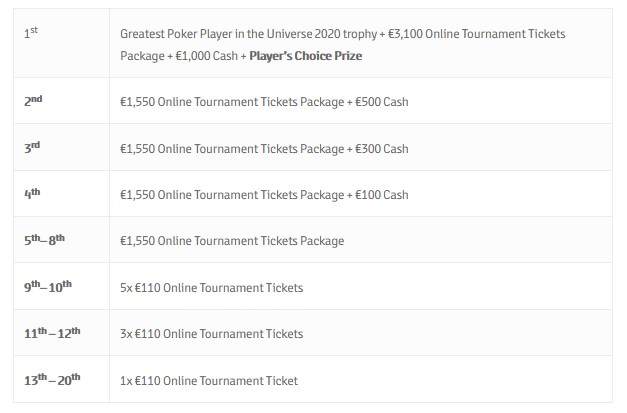Select the 3x €110 Online Tournament Tickets text
This screenshot has height=413, width=627.
(211, 334)
